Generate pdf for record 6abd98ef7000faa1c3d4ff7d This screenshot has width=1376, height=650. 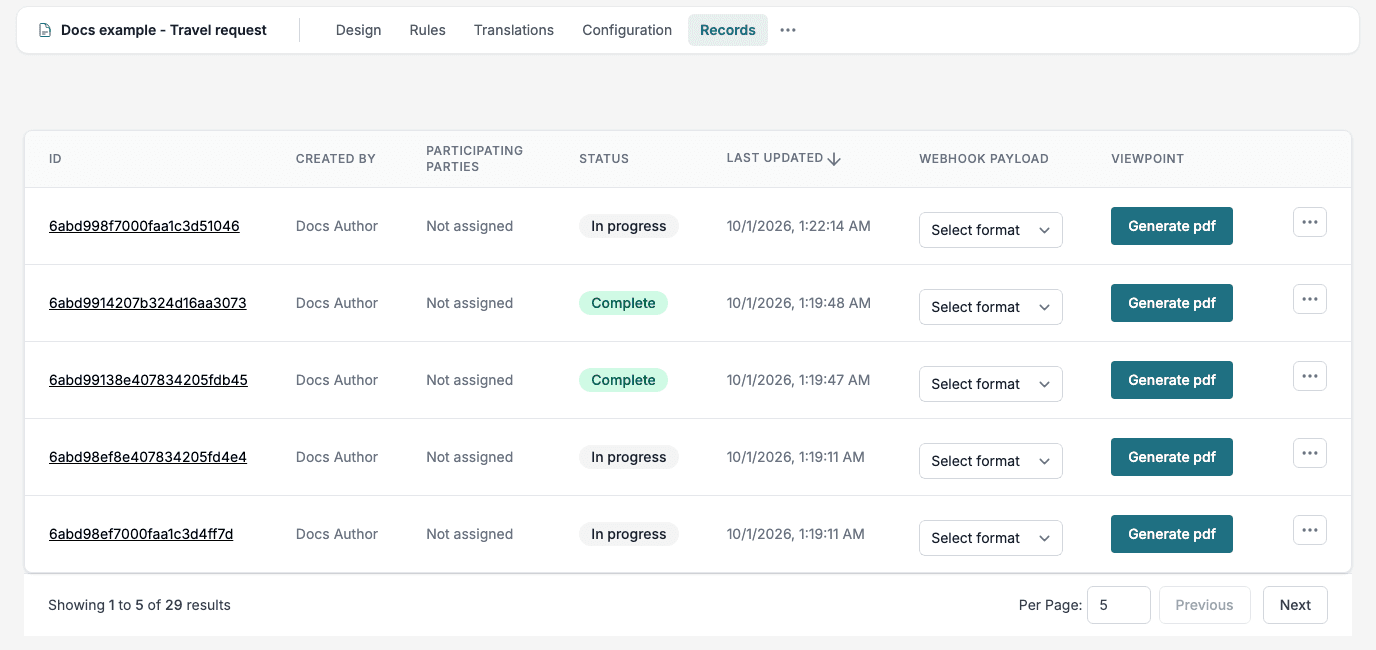coord(1172,534)
